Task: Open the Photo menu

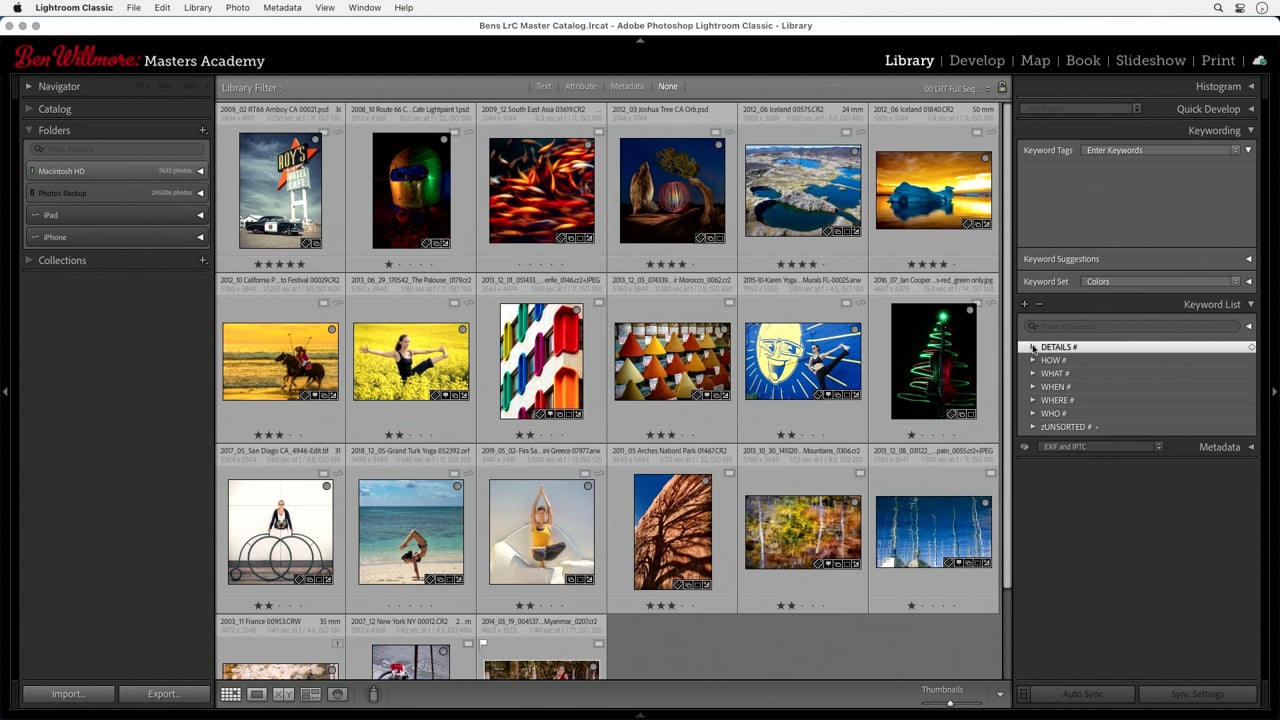Action: click(238, 8)
